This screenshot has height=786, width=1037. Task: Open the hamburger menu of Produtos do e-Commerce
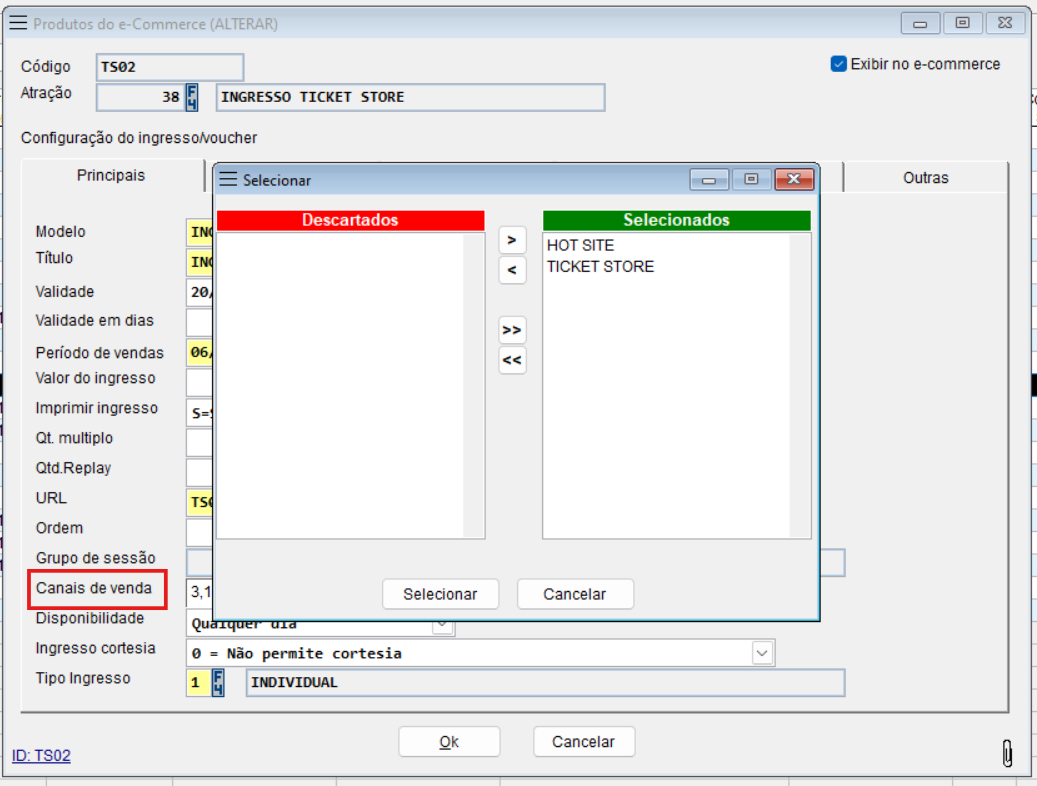click(x=18, y=23)
